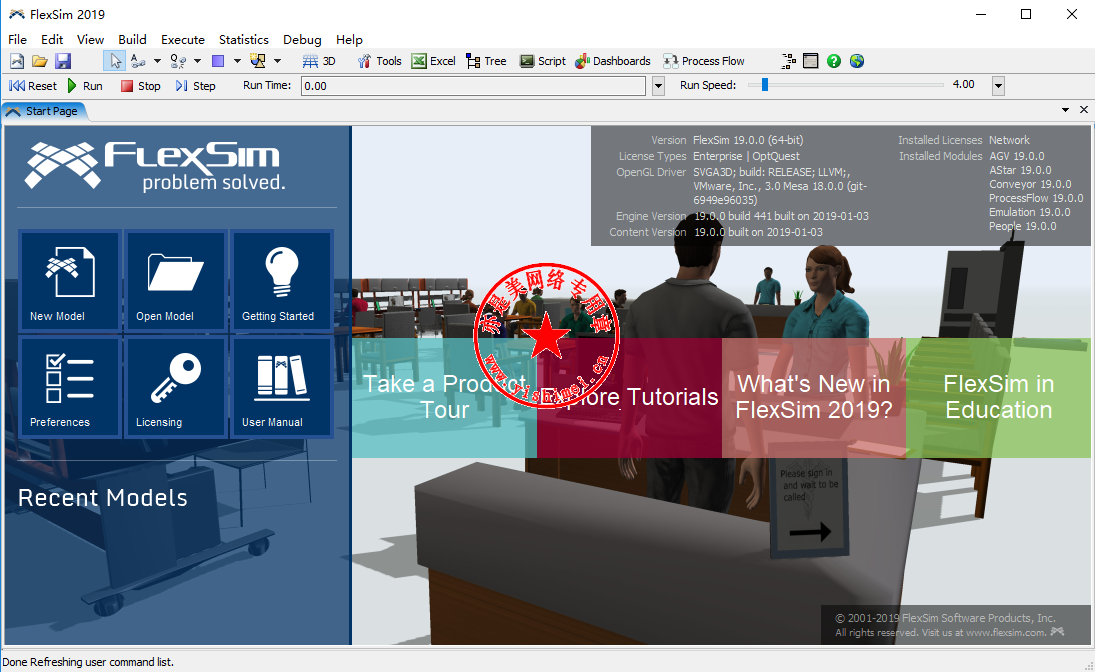
Task: Click the create and connect objects icon
Action: pyautogui.click(x=258, y=61)
